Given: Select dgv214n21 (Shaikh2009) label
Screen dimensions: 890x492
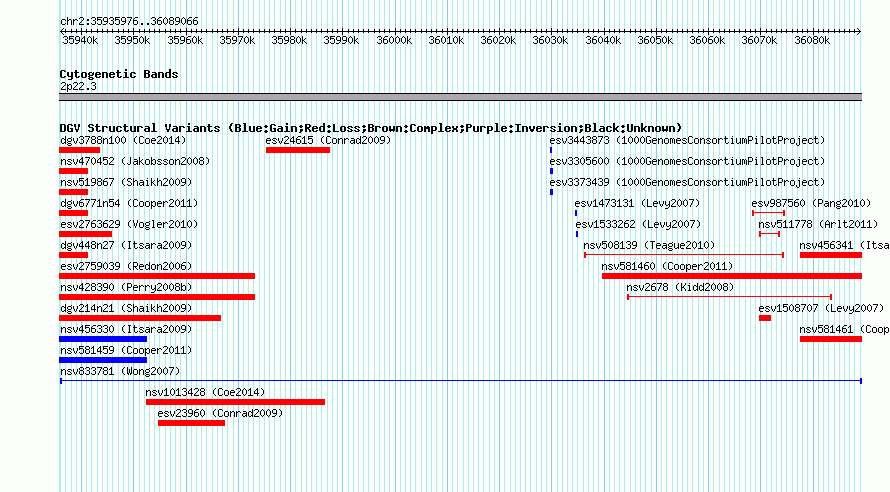Looking at the screenshot, I should 126,308.
